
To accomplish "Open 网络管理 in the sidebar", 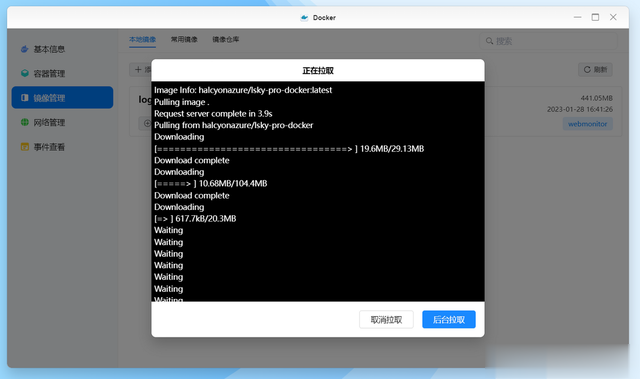I will pyautogui.click(x=62, y=122).
